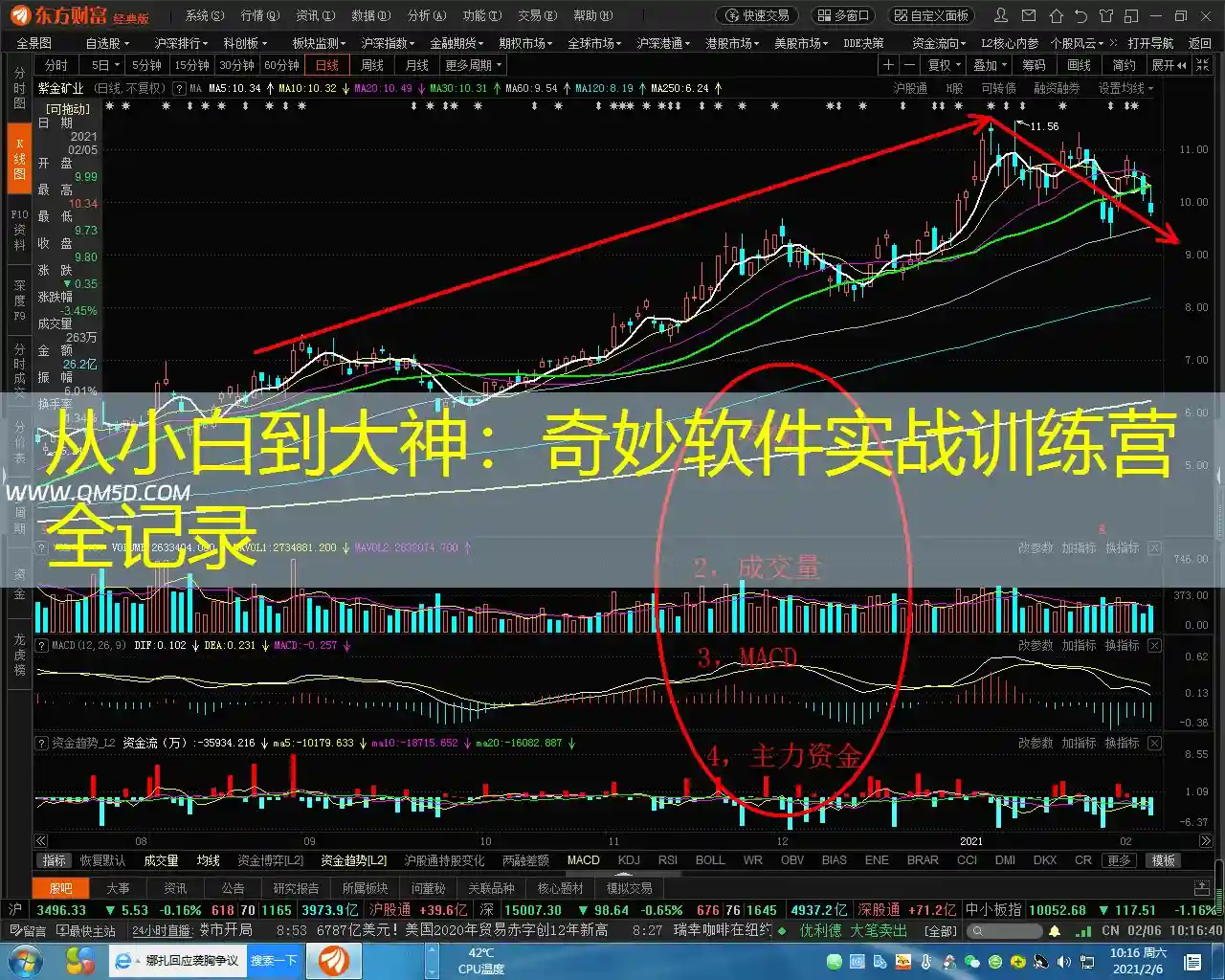Screen dimensions: 1225x980
Task: Open Eastmoney app icon on taskbar
Action: click(334, 961)
